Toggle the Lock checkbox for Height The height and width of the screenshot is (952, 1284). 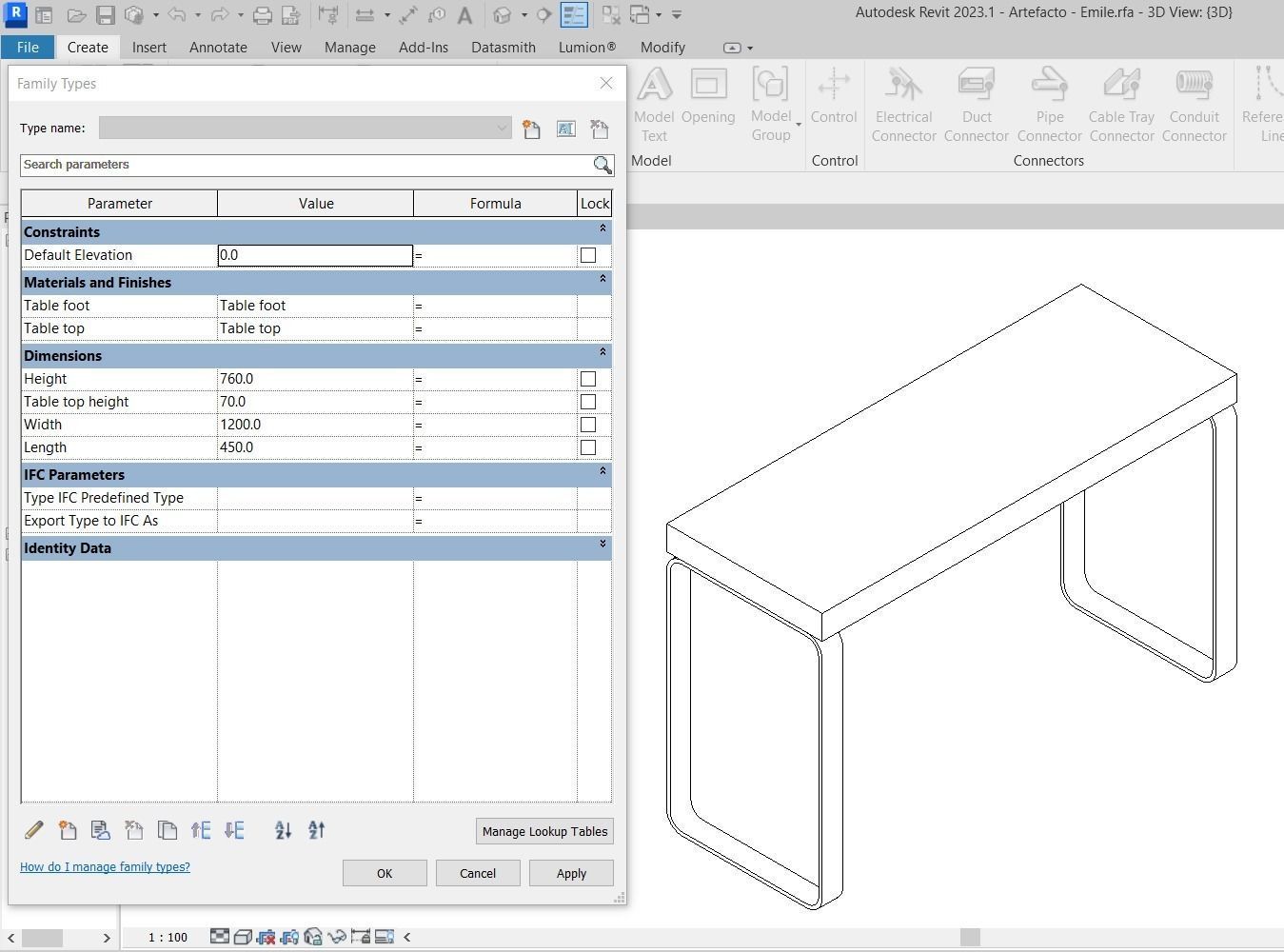pyautogui.click(x=588, y=379)
